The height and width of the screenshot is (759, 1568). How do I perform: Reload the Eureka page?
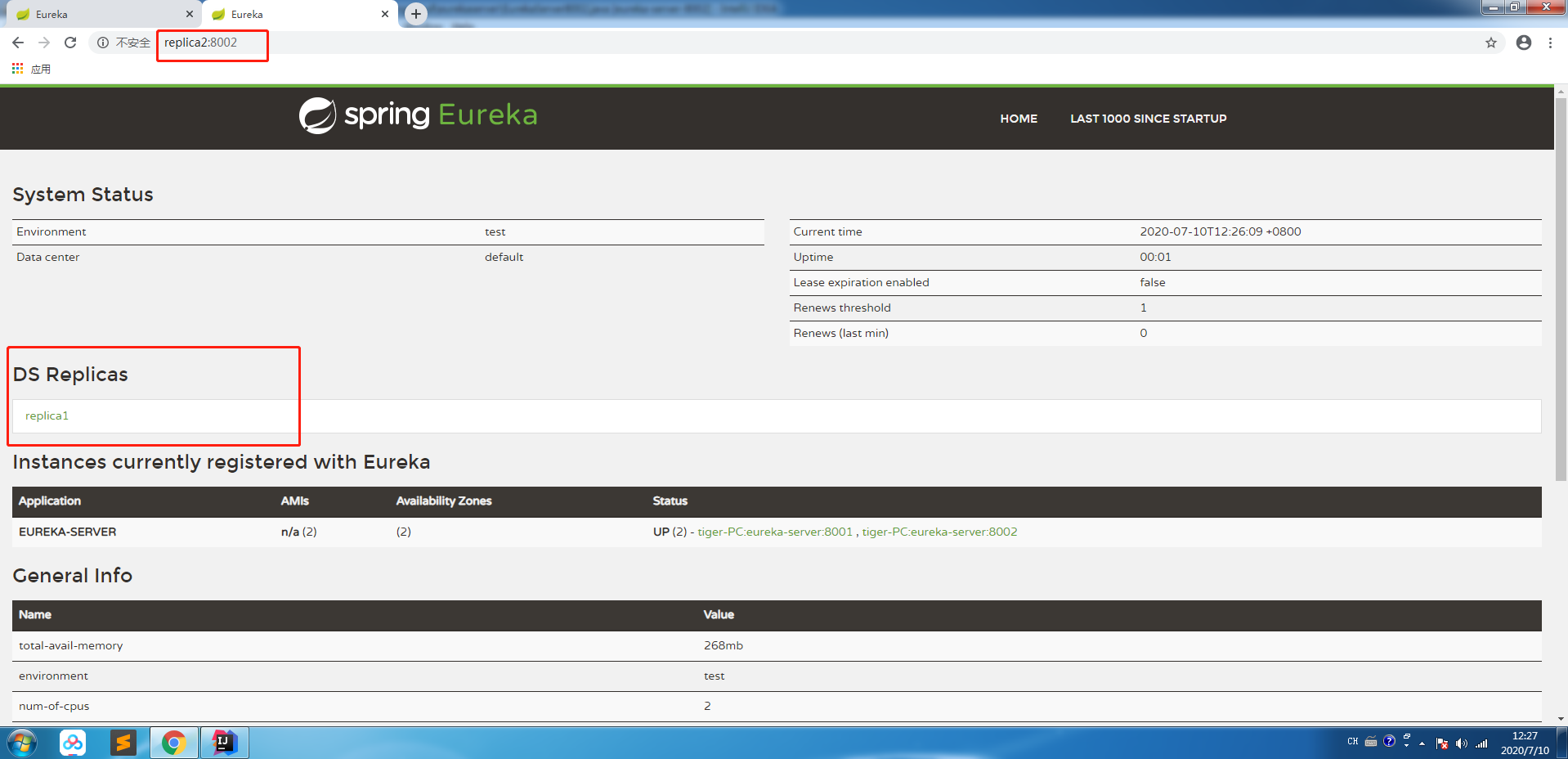pos(70,43)
